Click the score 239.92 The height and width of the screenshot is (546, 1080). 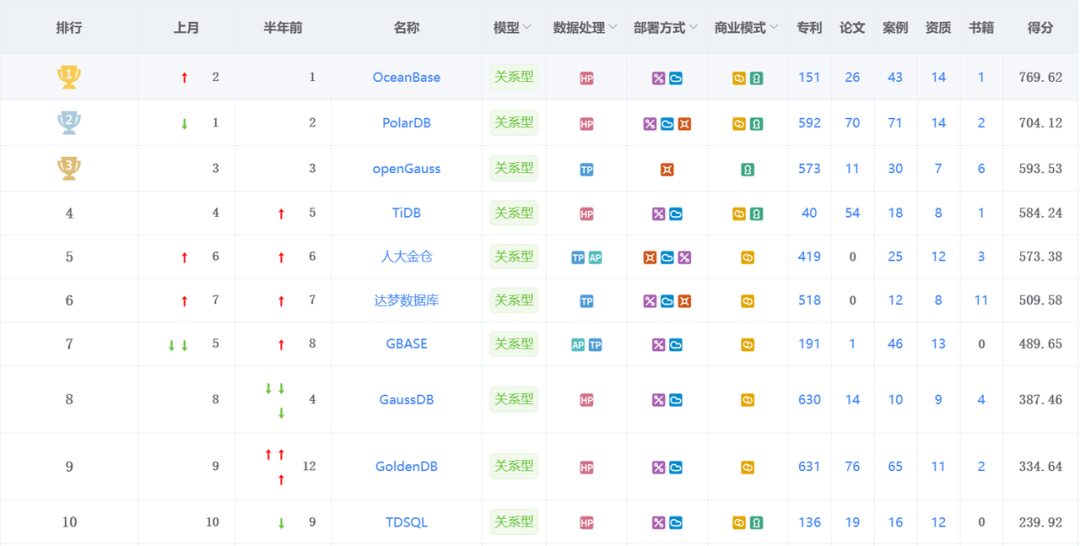(1041, 522)
